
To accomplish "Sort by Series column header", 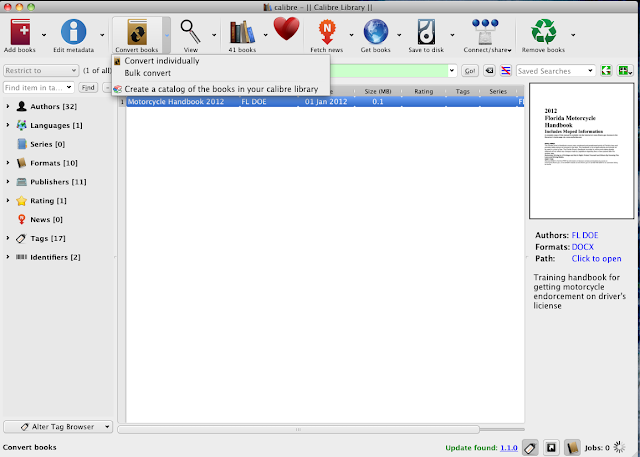I will [x=498, y=91].
